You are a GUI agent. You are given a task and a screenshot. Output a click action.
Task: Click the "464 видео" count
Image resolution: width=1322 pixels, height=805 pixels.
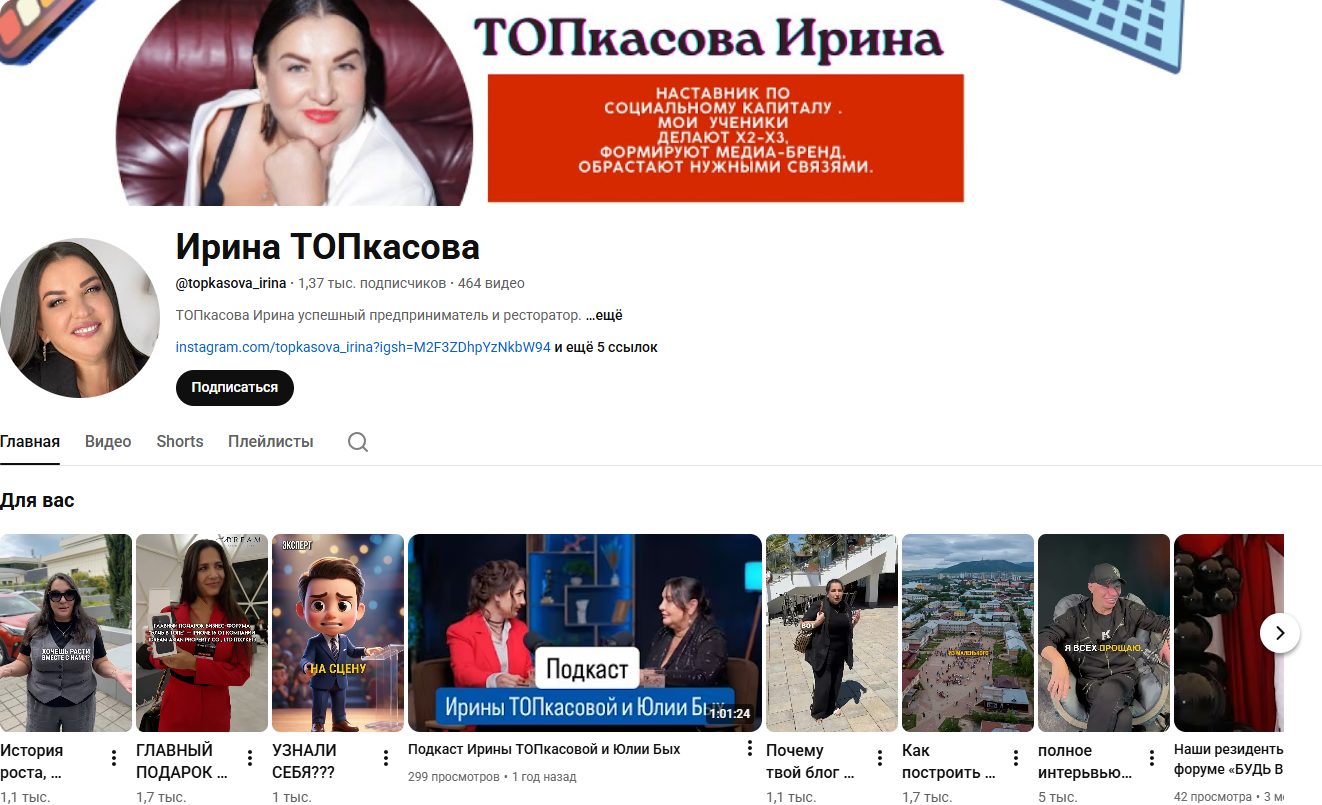coord(491,283)
